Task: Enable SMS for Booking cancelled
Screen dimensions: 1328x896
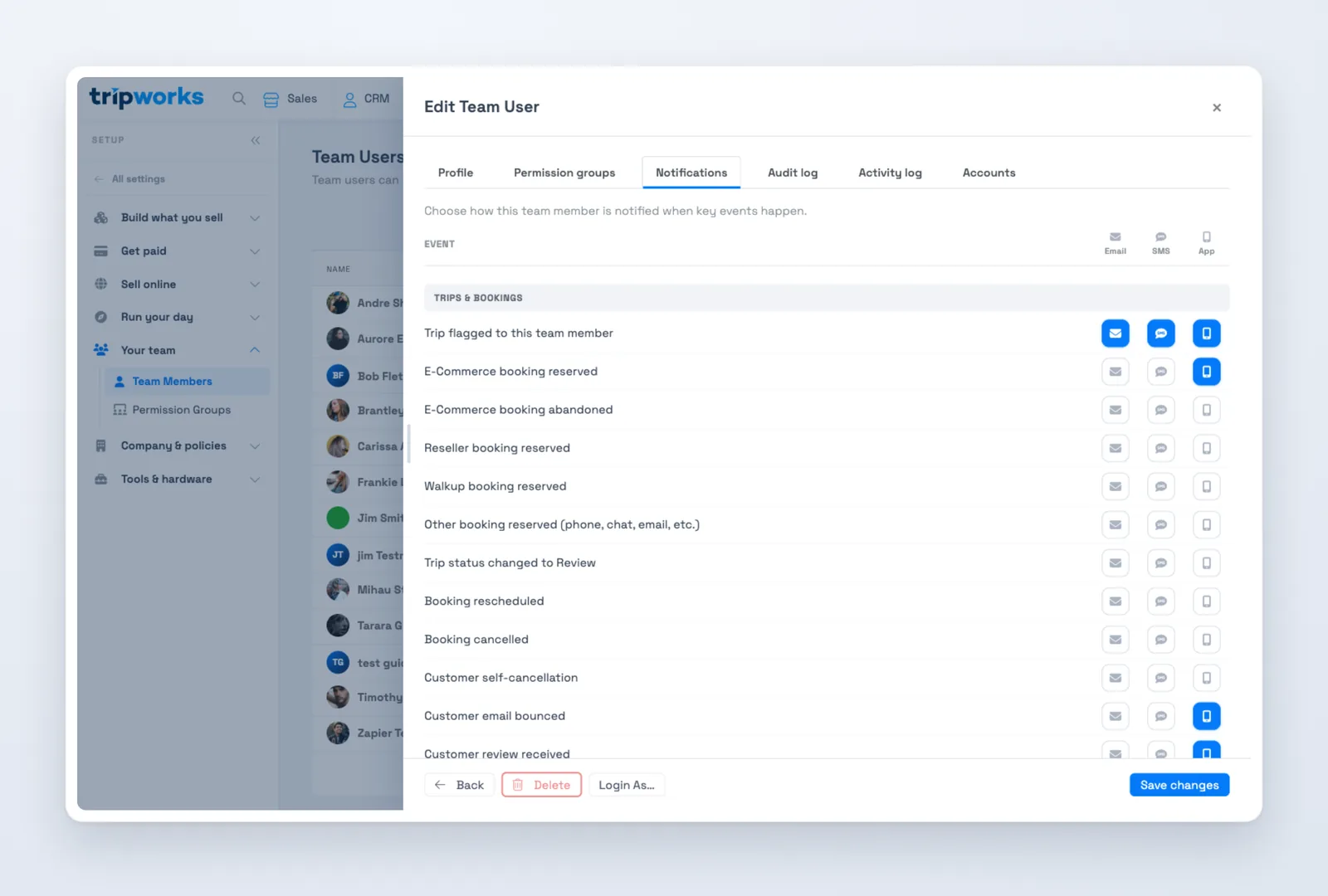Action: 1161,640
